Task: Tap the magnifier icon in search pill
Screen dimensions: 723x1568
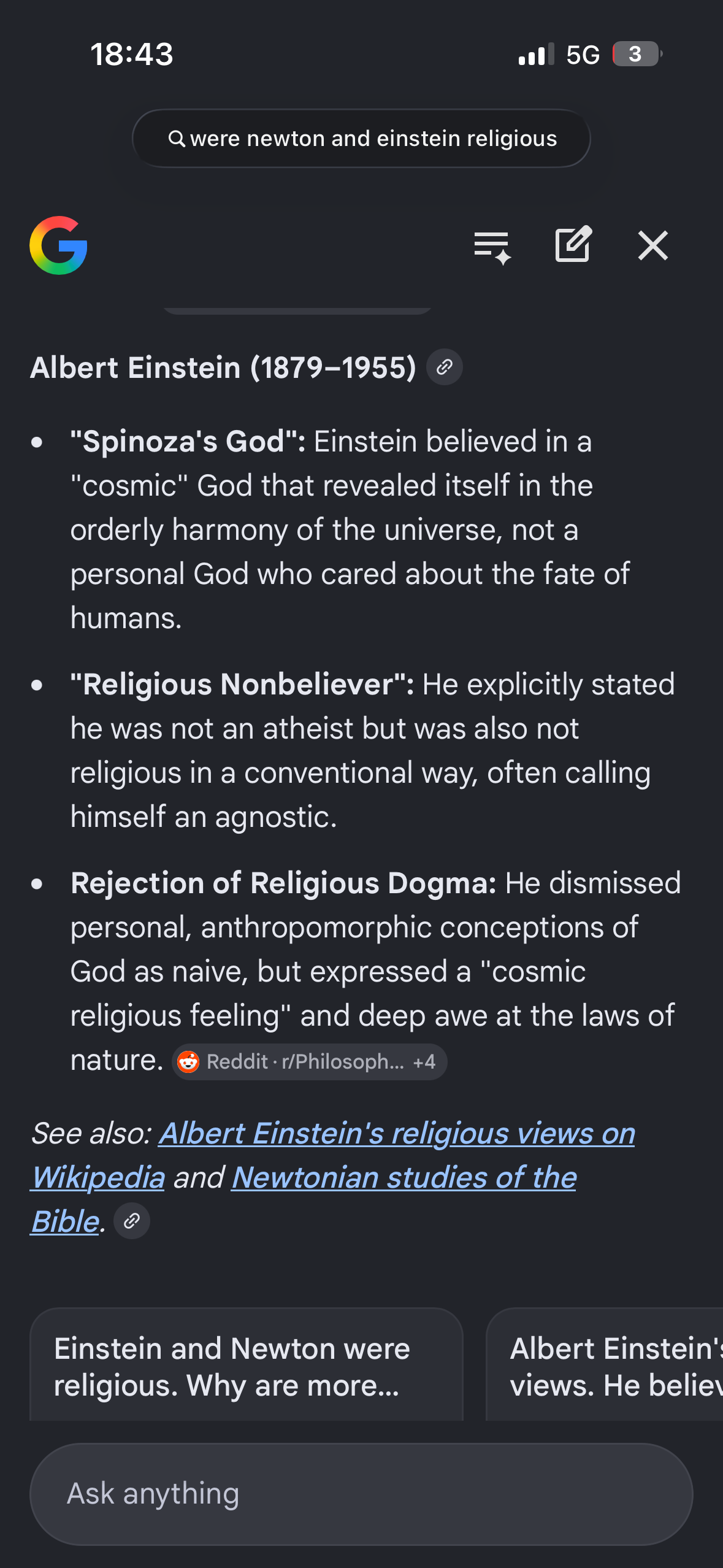Action: pos(177,139)
